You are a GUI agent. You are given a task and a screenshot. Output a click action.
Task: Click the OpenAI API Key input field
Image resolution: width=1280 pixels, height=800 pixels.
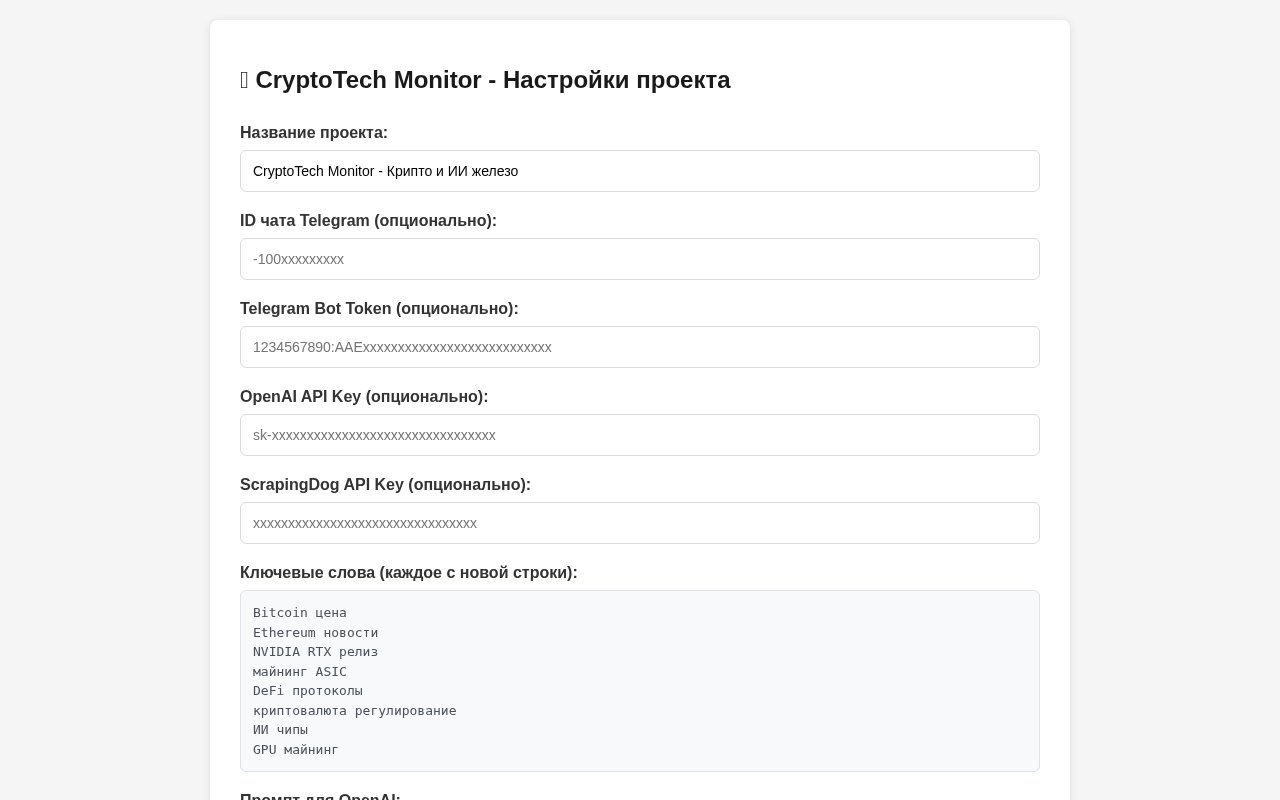640,435
